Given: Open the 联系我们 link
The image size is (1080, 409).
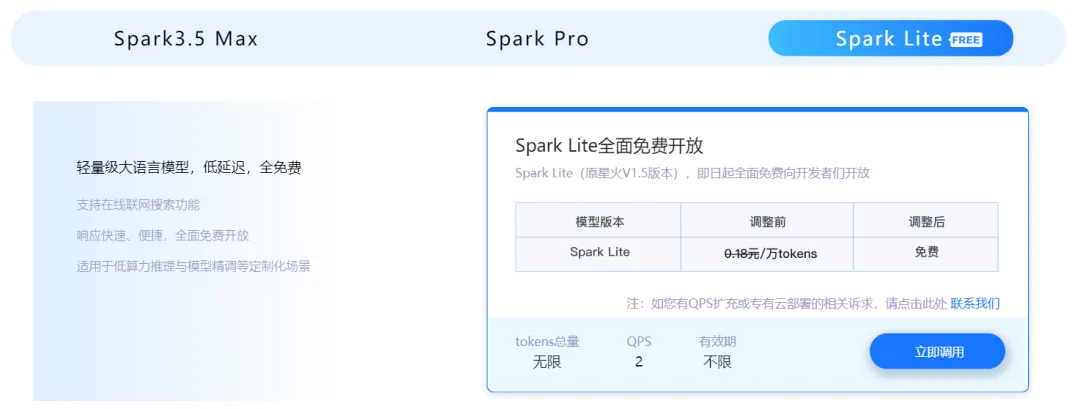Looking at the screenshot, I should coord(974,303).
